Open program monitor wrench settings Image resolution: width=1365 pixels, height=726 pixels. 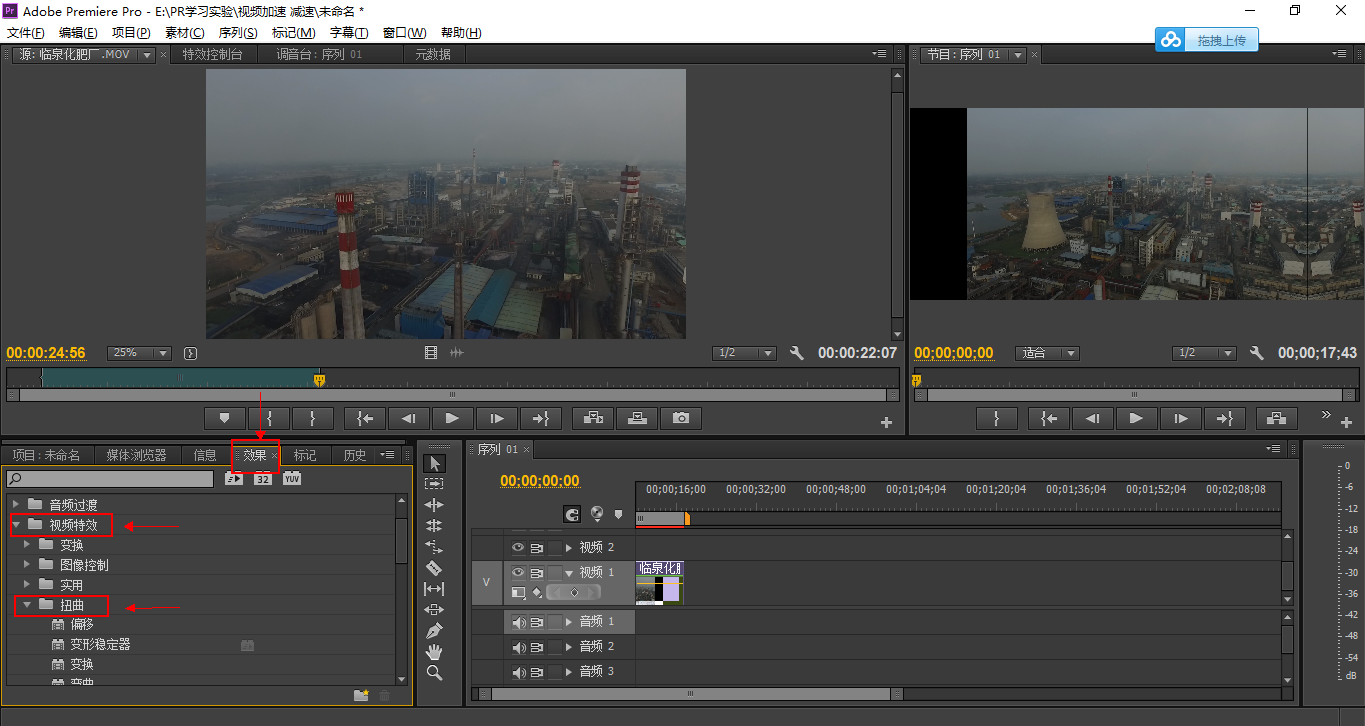tap(1257, 353)
